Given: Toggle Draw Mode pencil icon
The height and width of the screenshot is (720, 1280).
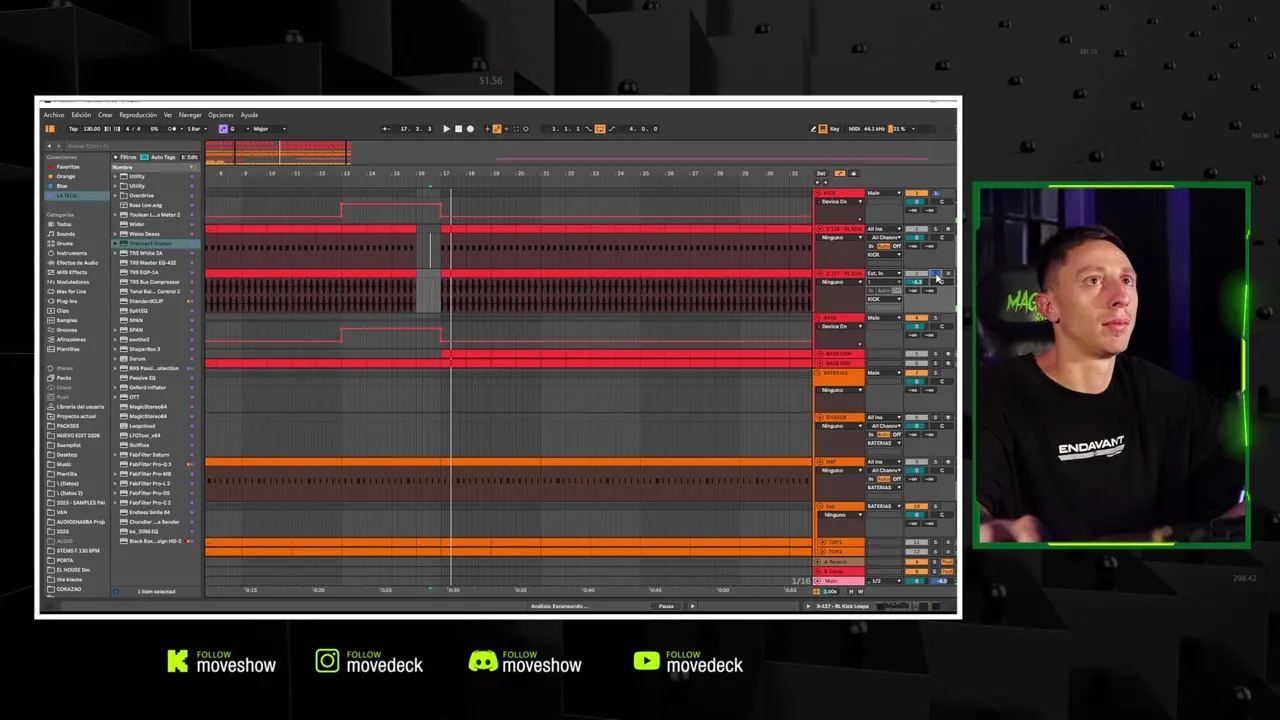Looking at the screenshot, I should (x=813, y=128).
